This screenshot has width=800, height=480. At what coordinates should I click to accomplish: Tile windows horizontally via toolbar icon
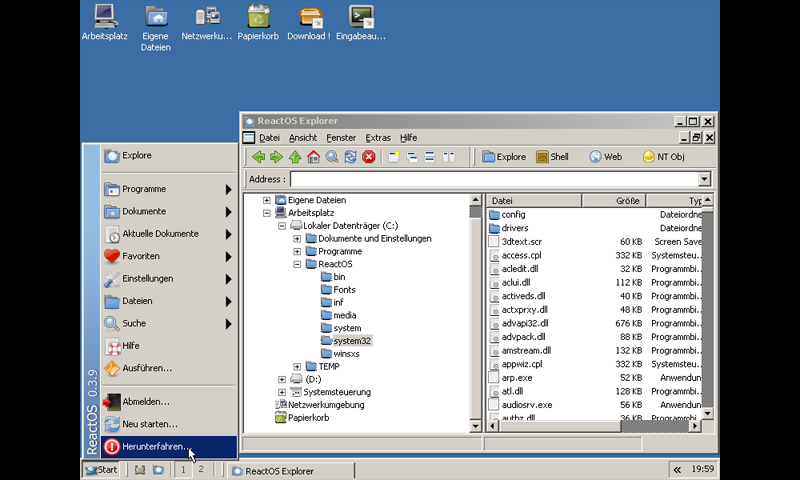tap(430, 157)
